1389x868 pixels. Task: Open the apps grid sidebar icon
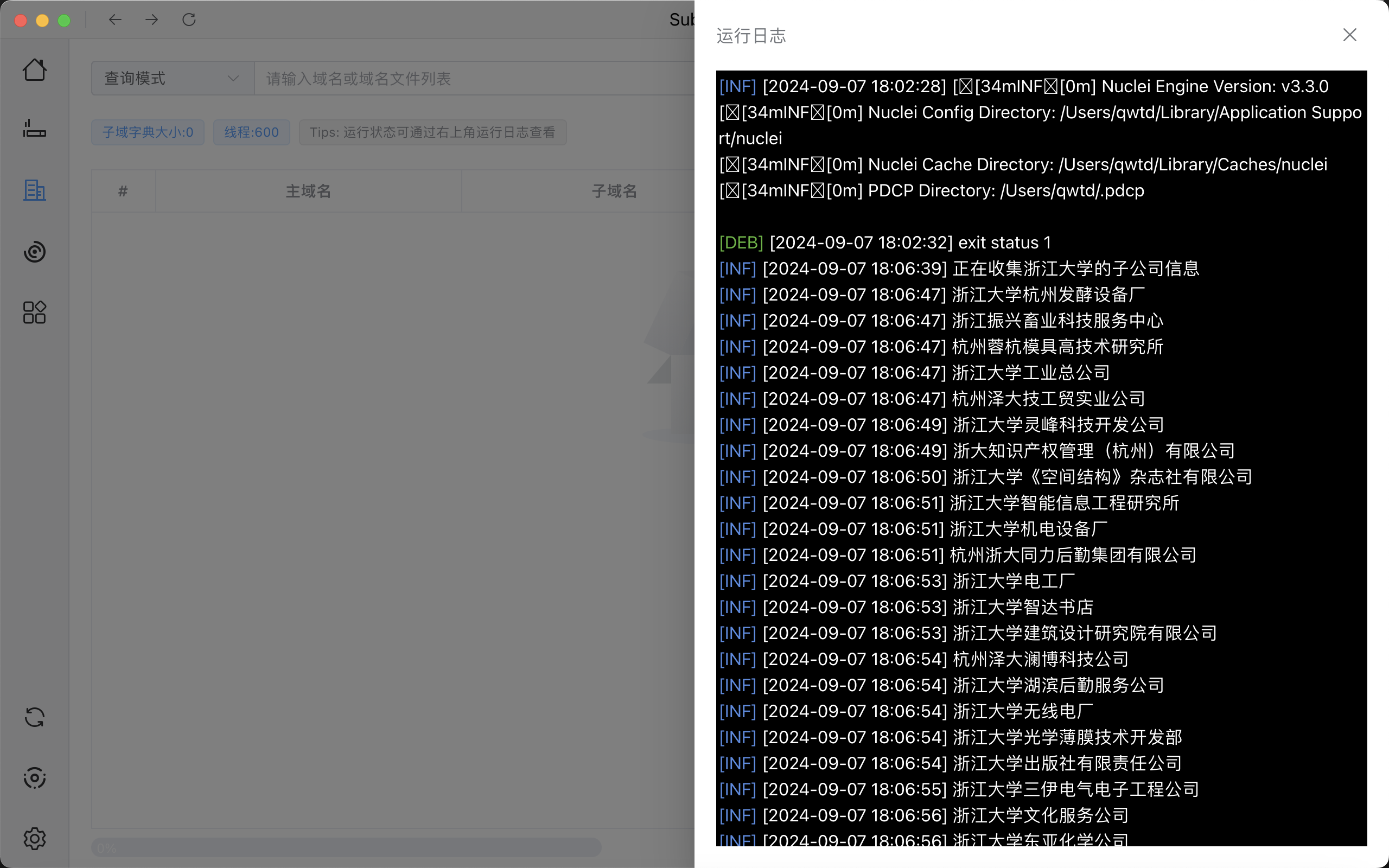point(34,312)
